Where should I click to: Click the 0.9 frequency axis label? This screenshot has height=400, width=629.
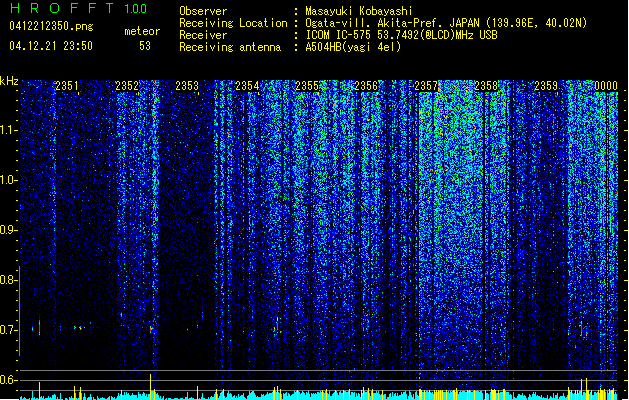[8, 230]
